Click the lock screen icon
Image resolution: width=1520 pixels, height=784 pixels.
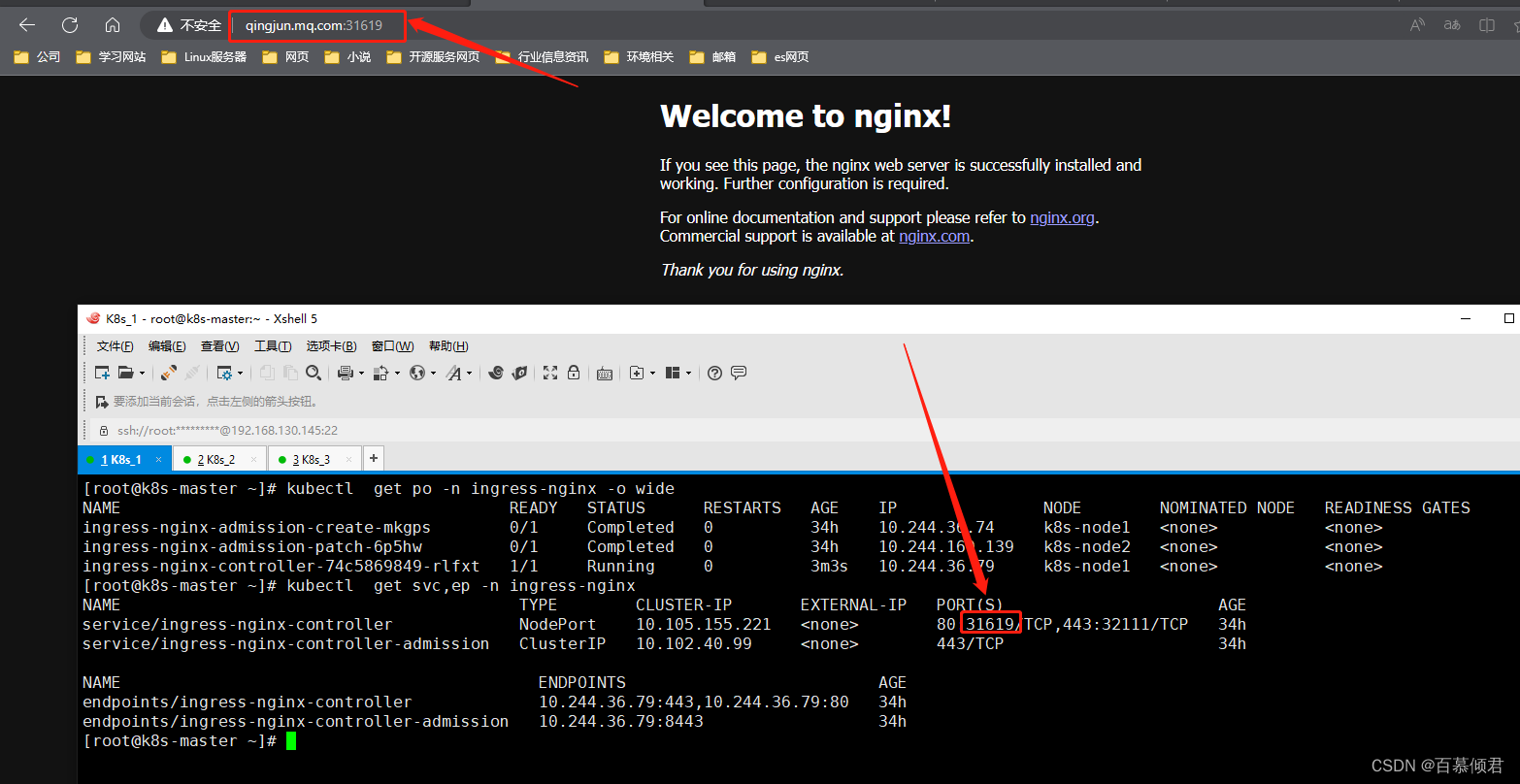pyautogui.click(x=574, y=373)
